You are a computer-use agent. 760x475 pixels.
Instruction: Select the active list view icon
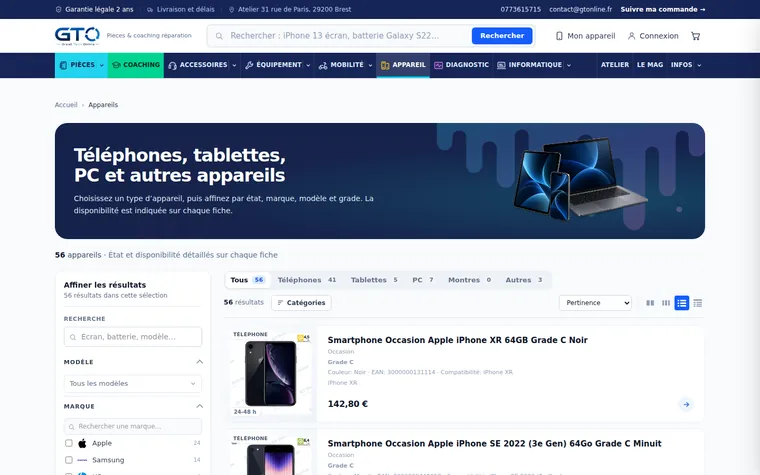pyautogui.click(x=681, y=303)
